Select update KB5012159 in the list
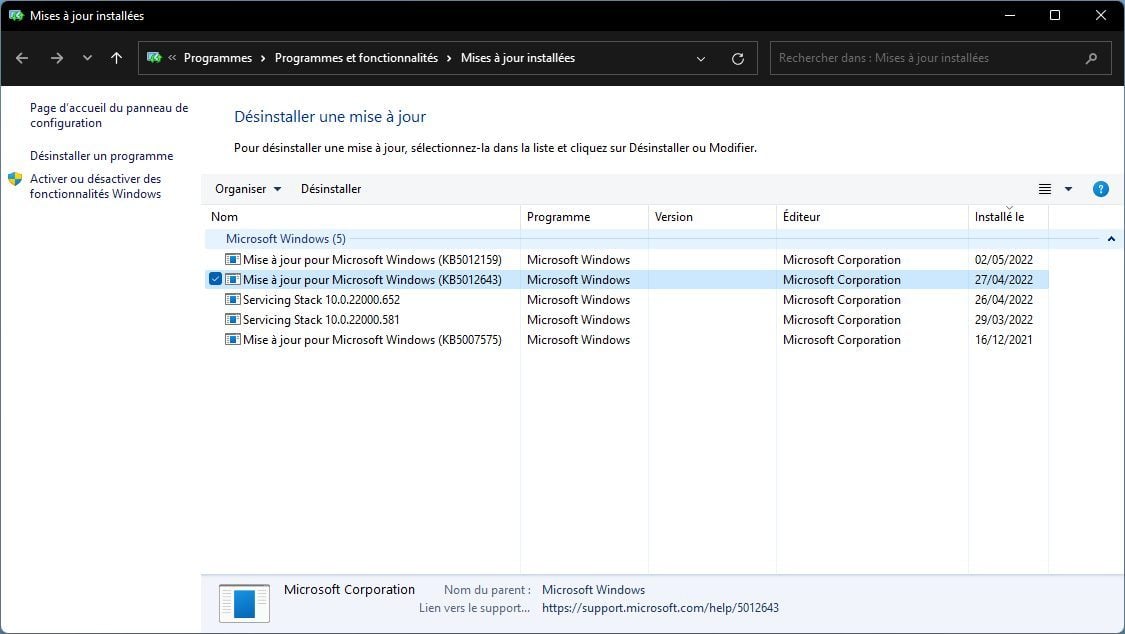1125x634 pixels. (x=372, y=260)
